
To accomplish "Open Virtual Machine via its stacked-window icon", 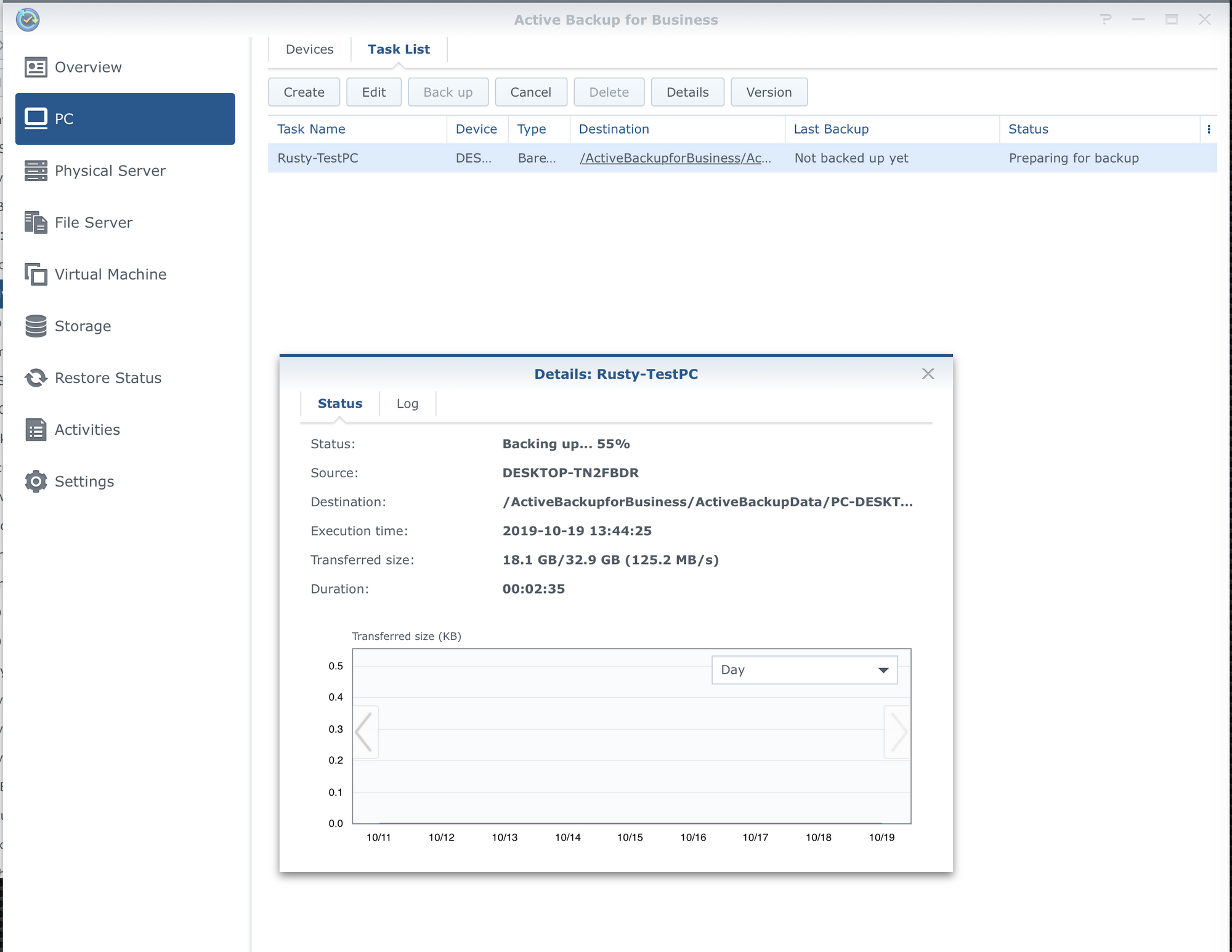I will 36,274.
